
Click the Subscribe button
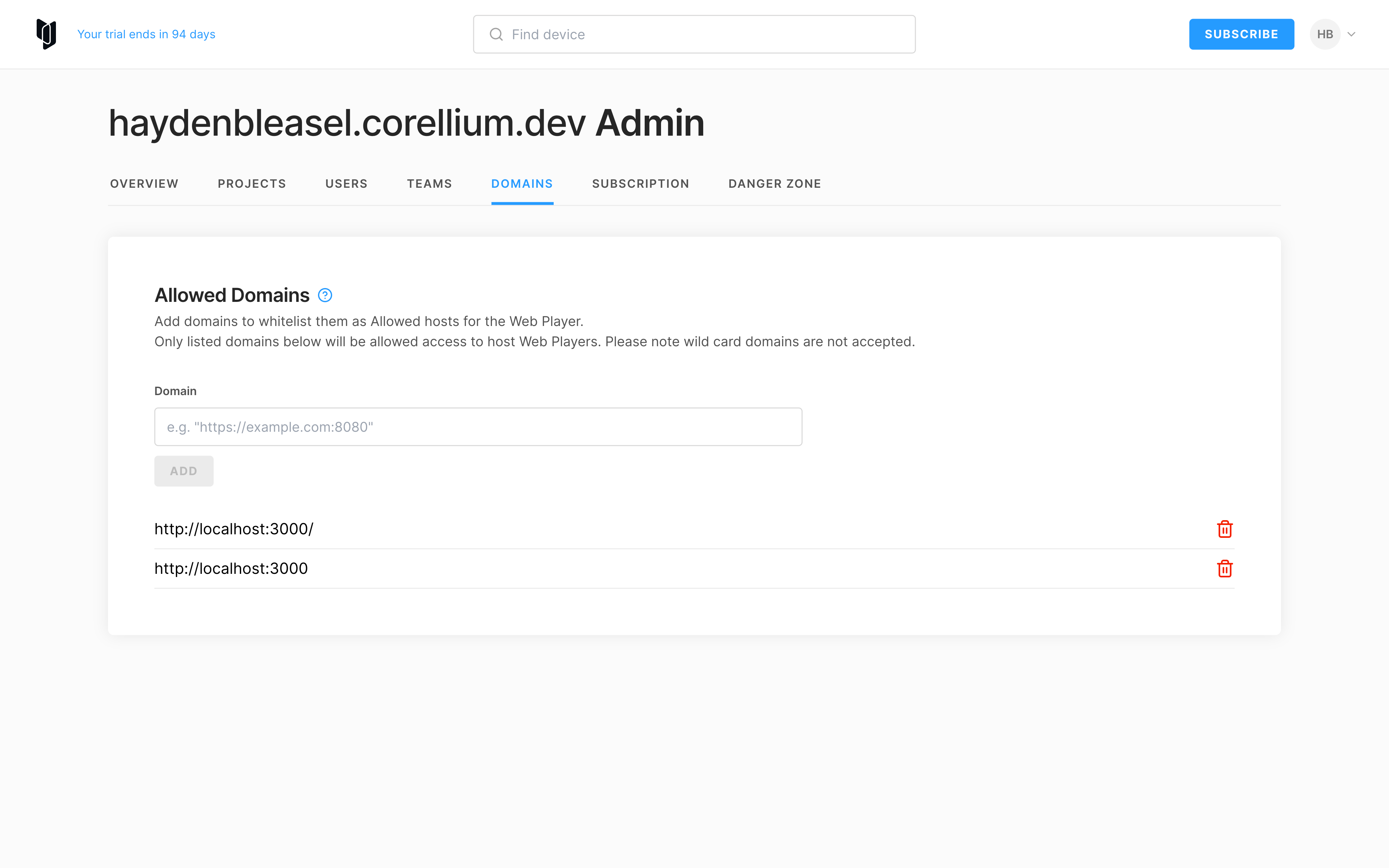pyautogui.click(x=1241, y=34)
